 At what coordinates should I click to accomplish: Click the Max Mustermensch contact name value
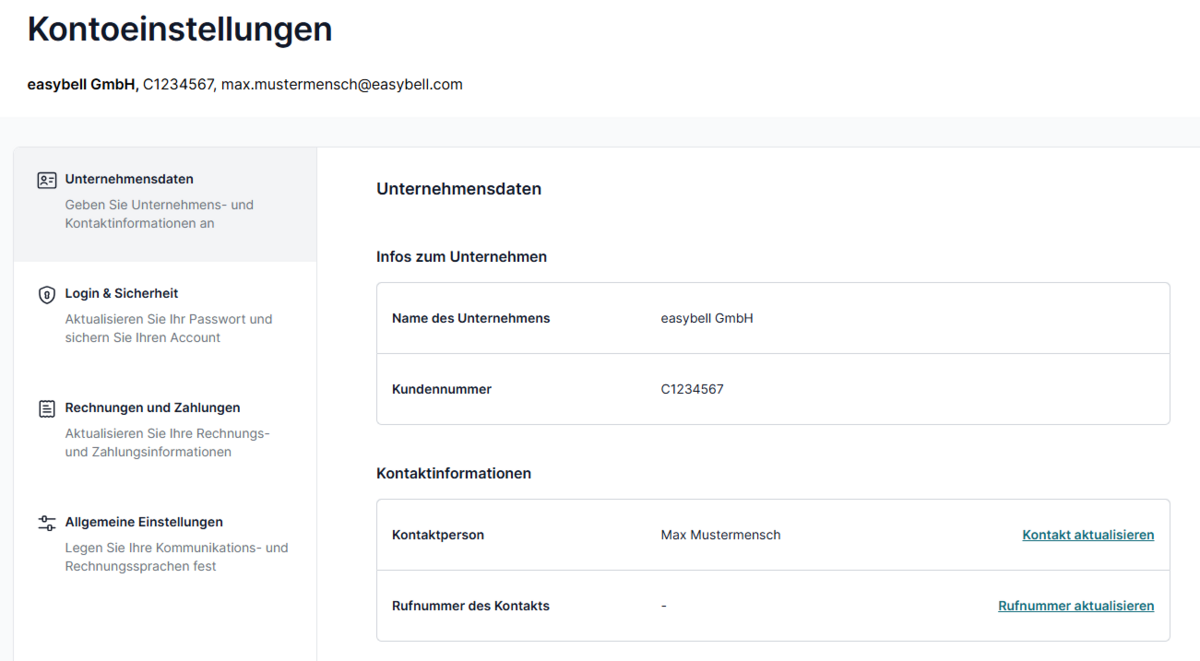(720, 535)
